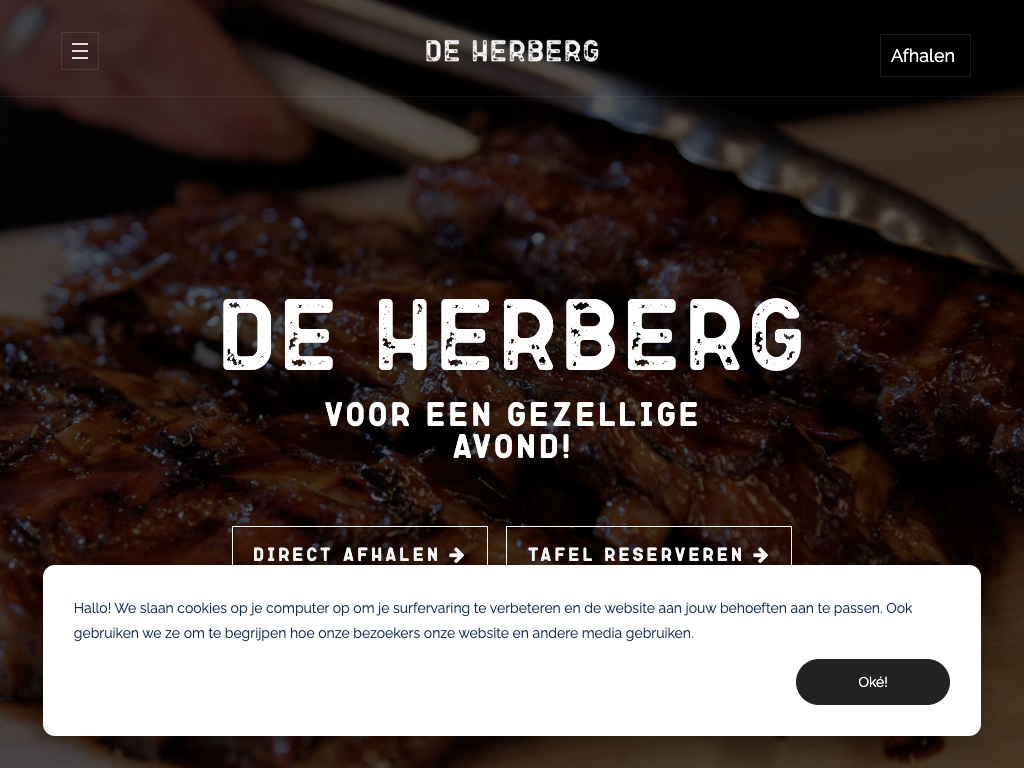The width and height of the screenshot is (1024, 768).
Task: Accept cookies with the Oké! button
Action: [872, 682]
